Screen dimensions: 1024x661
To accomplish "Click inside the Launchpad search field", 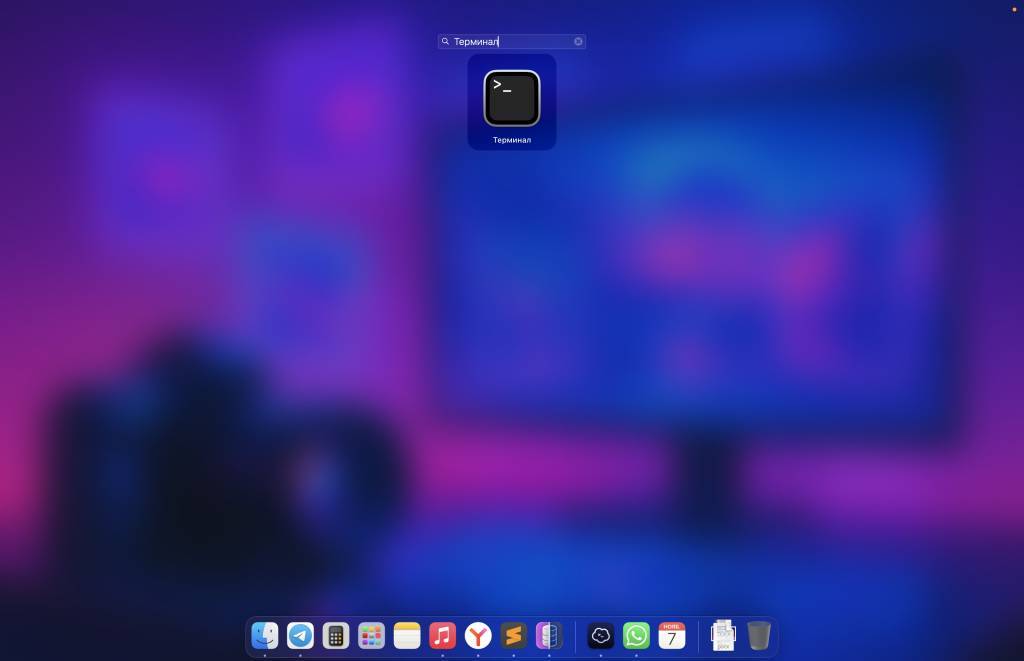I will point(510,42).
